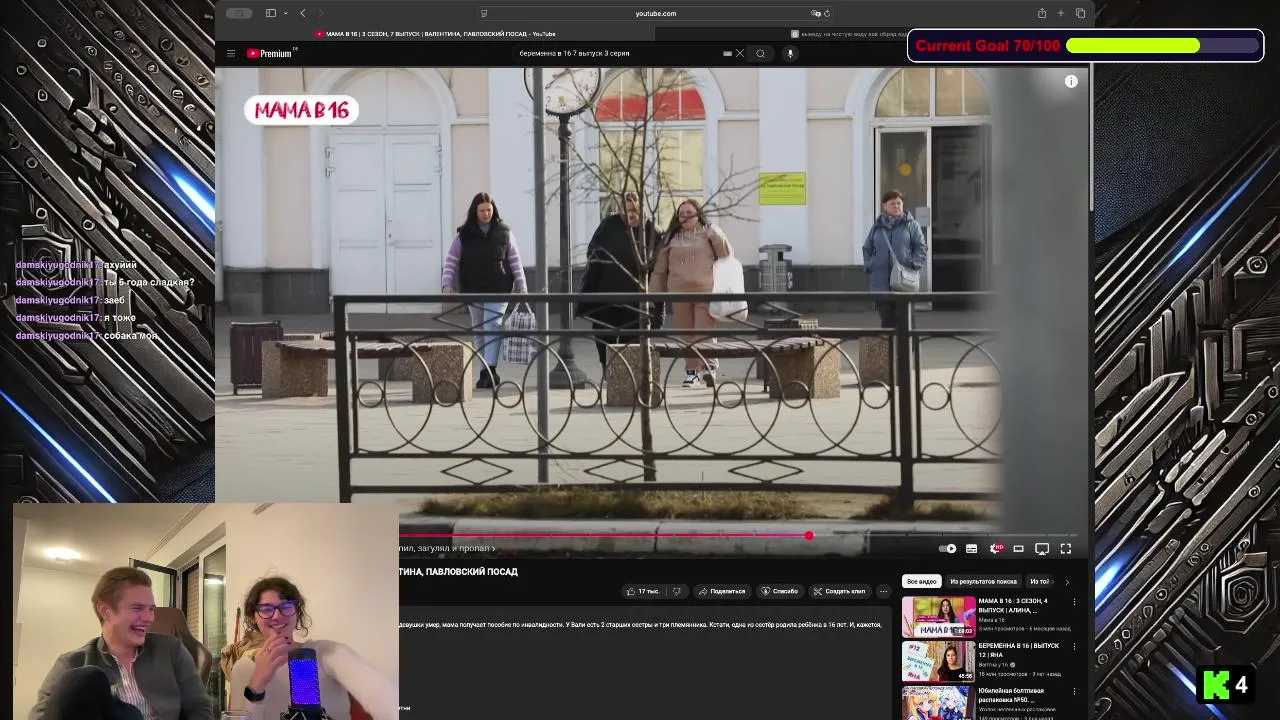The height and width of the screenshot is (720, 1280).
Task: Click chat message 'ты 6 года сладкая?'
Action: [x=149, y=283]
